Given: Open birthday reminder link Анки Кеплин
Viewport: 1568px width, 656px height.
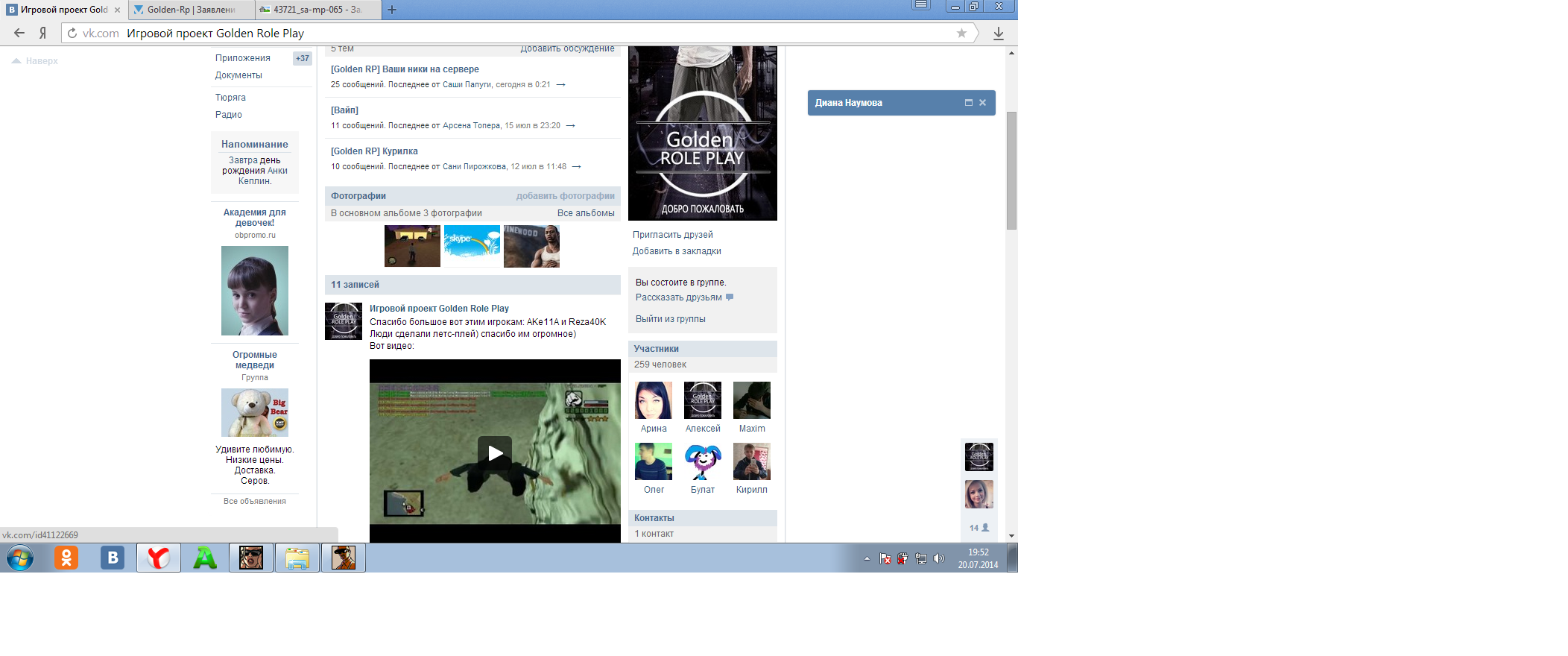Looking at the screenshot, I should (262, 176).
